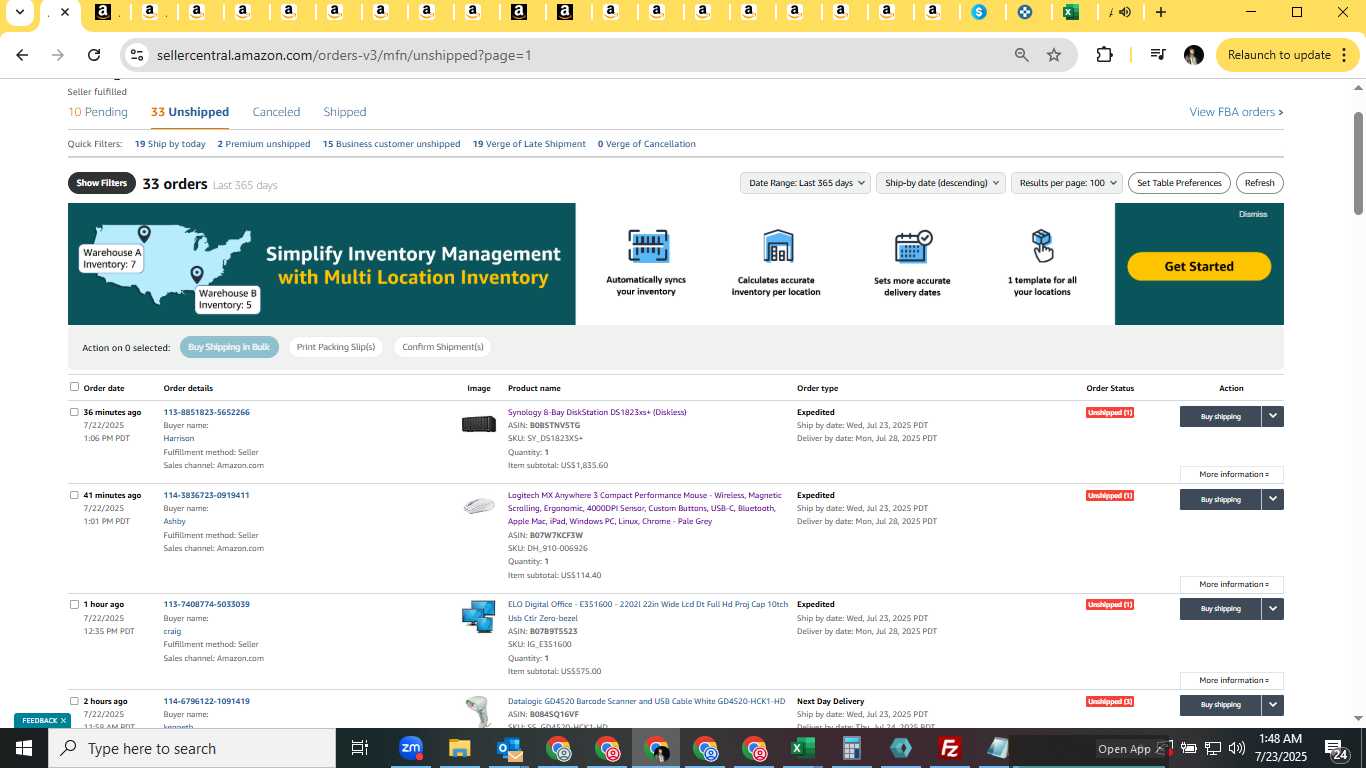Apply '19 Verge of Late Shipment' quick filter
1366x768 pixels.
[x=529, y=144]
